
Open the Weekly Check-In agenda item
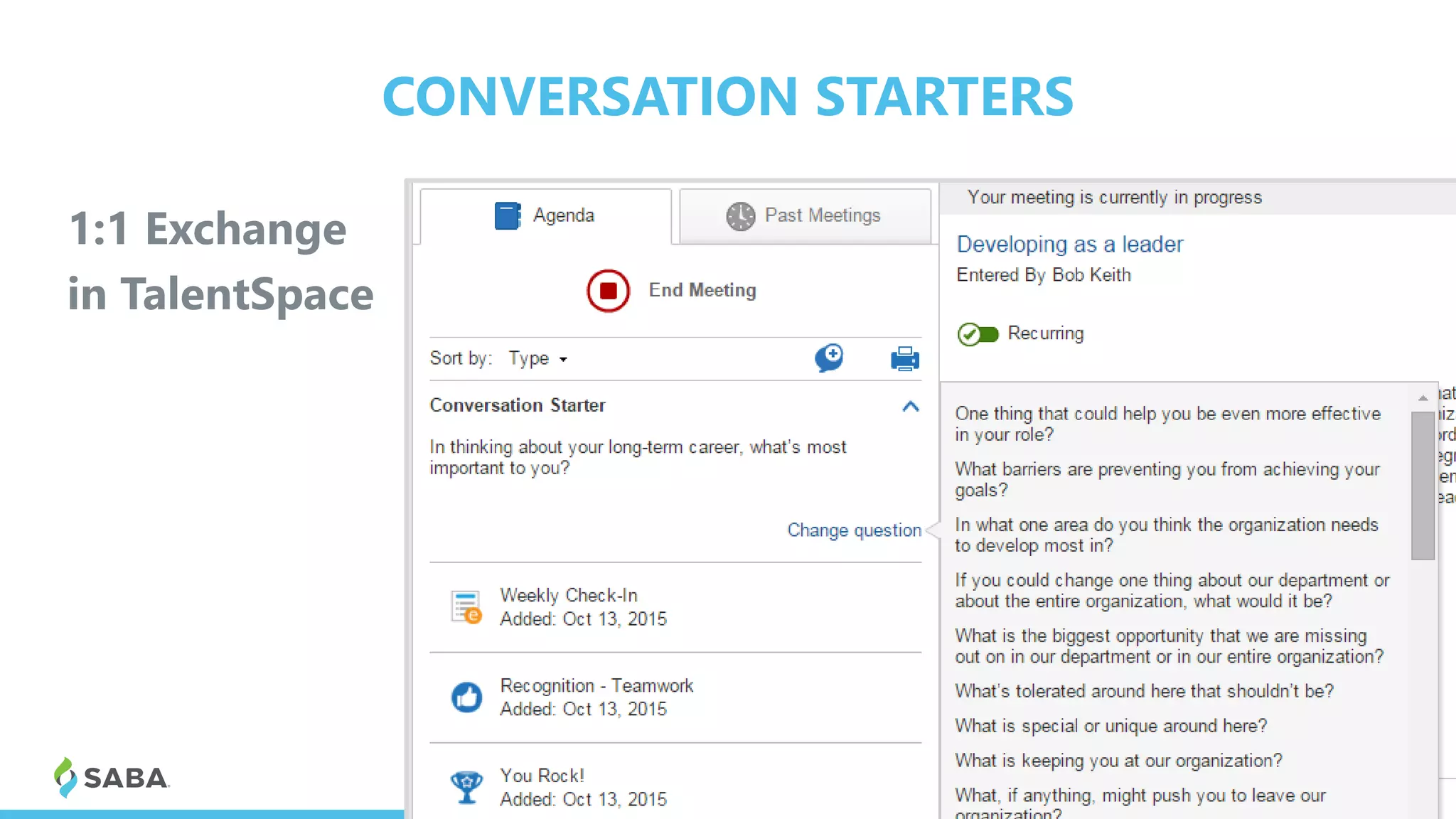tap(675, 607)
